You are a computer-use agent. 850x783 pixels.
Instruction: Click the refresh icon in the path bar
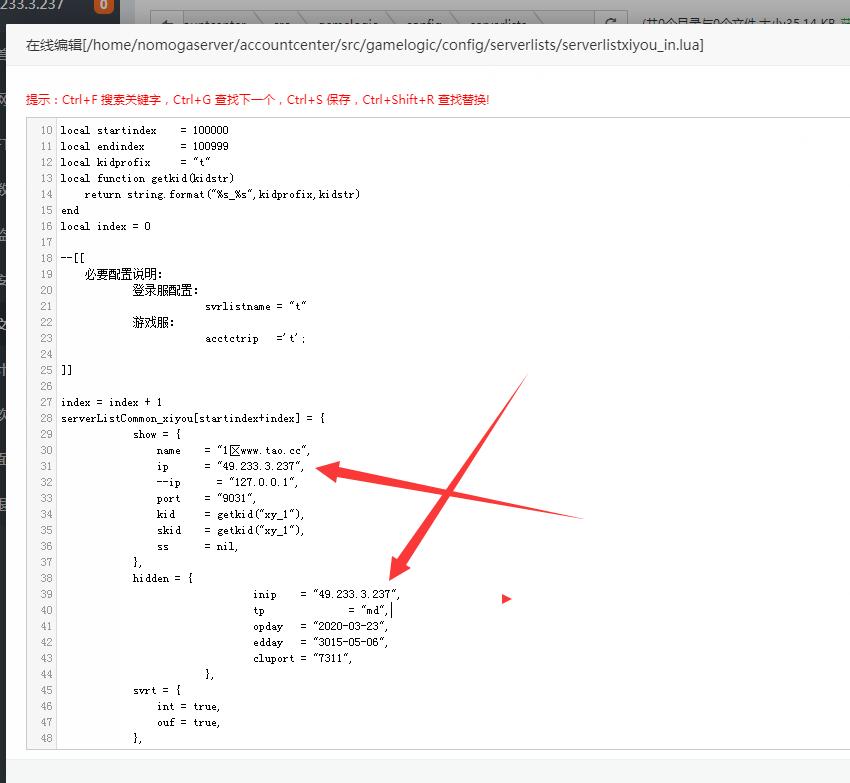[x=608, y=21]
